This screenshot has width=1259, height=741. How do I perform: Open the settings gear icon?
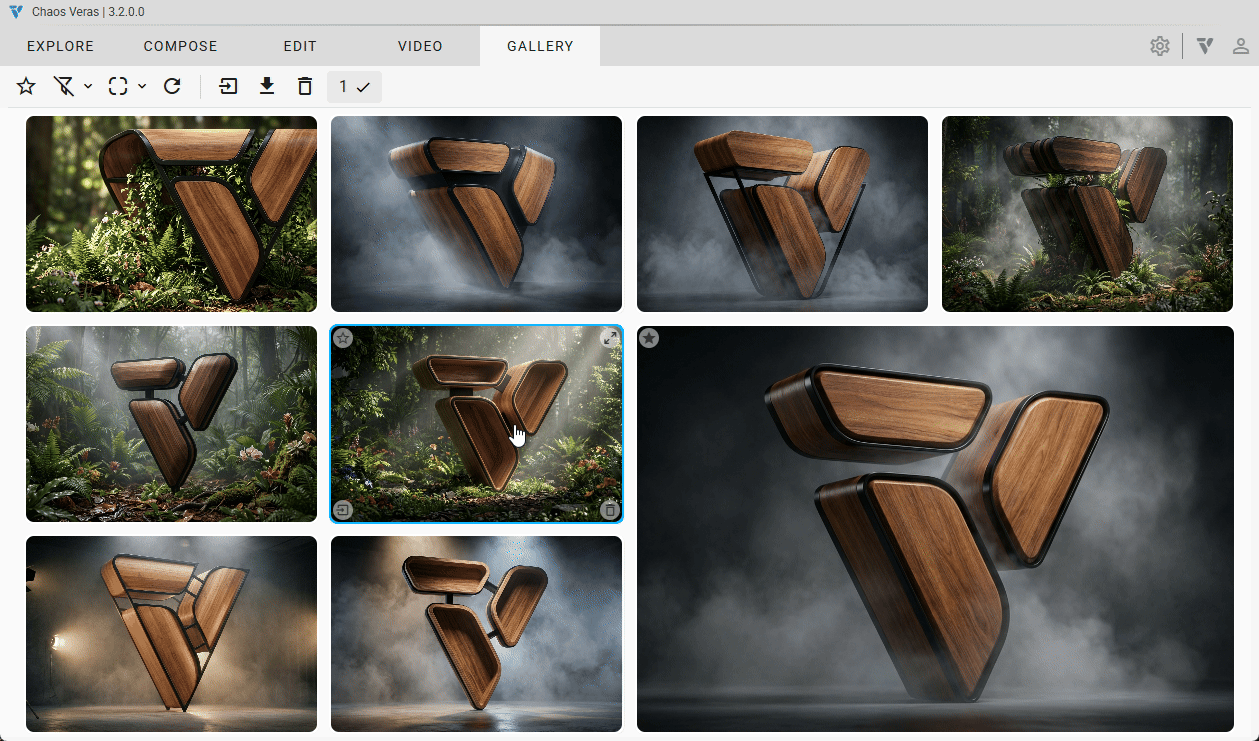pos(1160,46)
